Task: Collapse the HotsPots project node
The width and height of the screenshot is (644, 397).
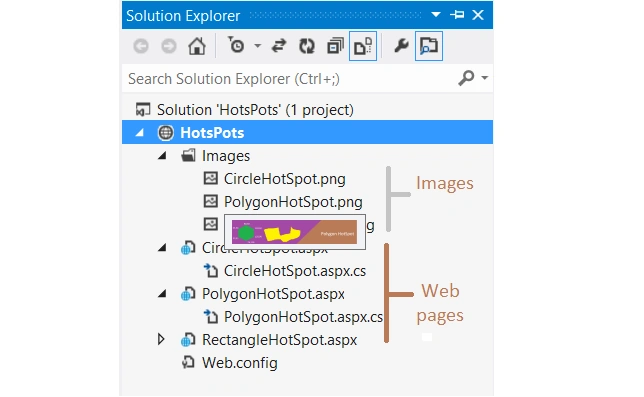Action: [x=140, y=133]
